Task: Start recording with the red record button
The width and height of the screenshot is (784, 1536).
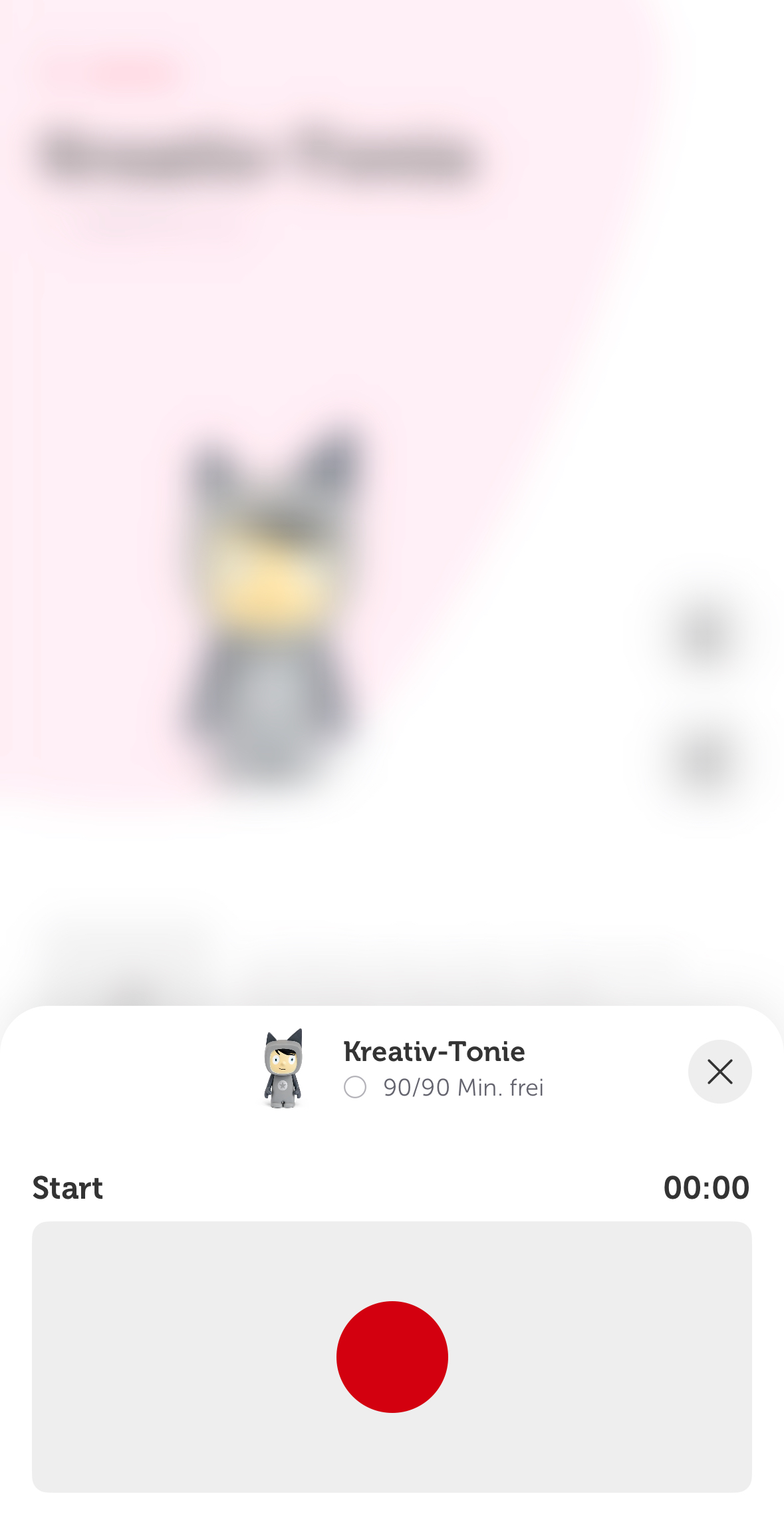Action: coord(392,1356)
